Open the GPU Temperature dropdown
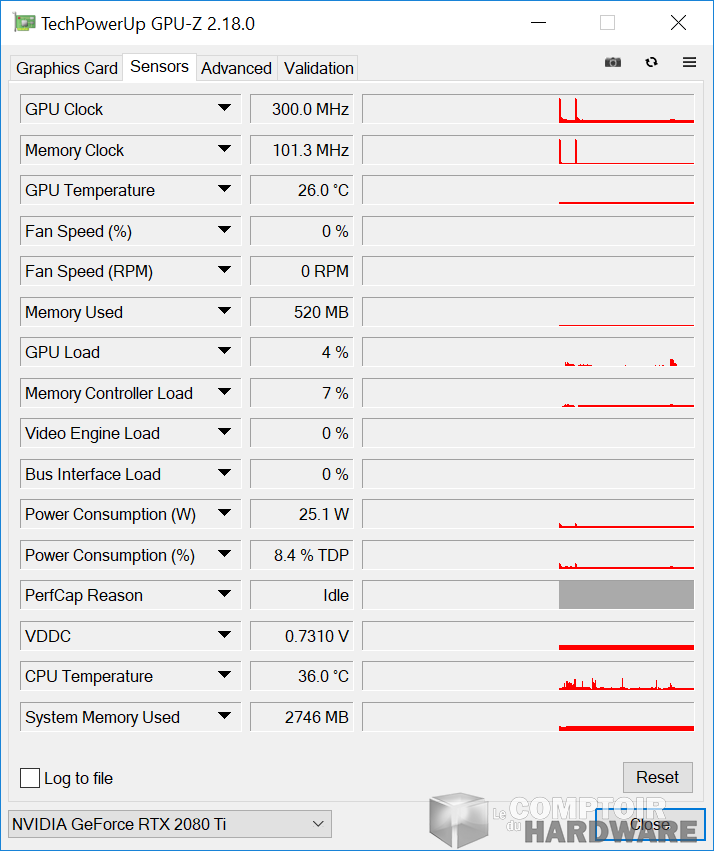Screen dimensions: 714x851 click(225, 190)
